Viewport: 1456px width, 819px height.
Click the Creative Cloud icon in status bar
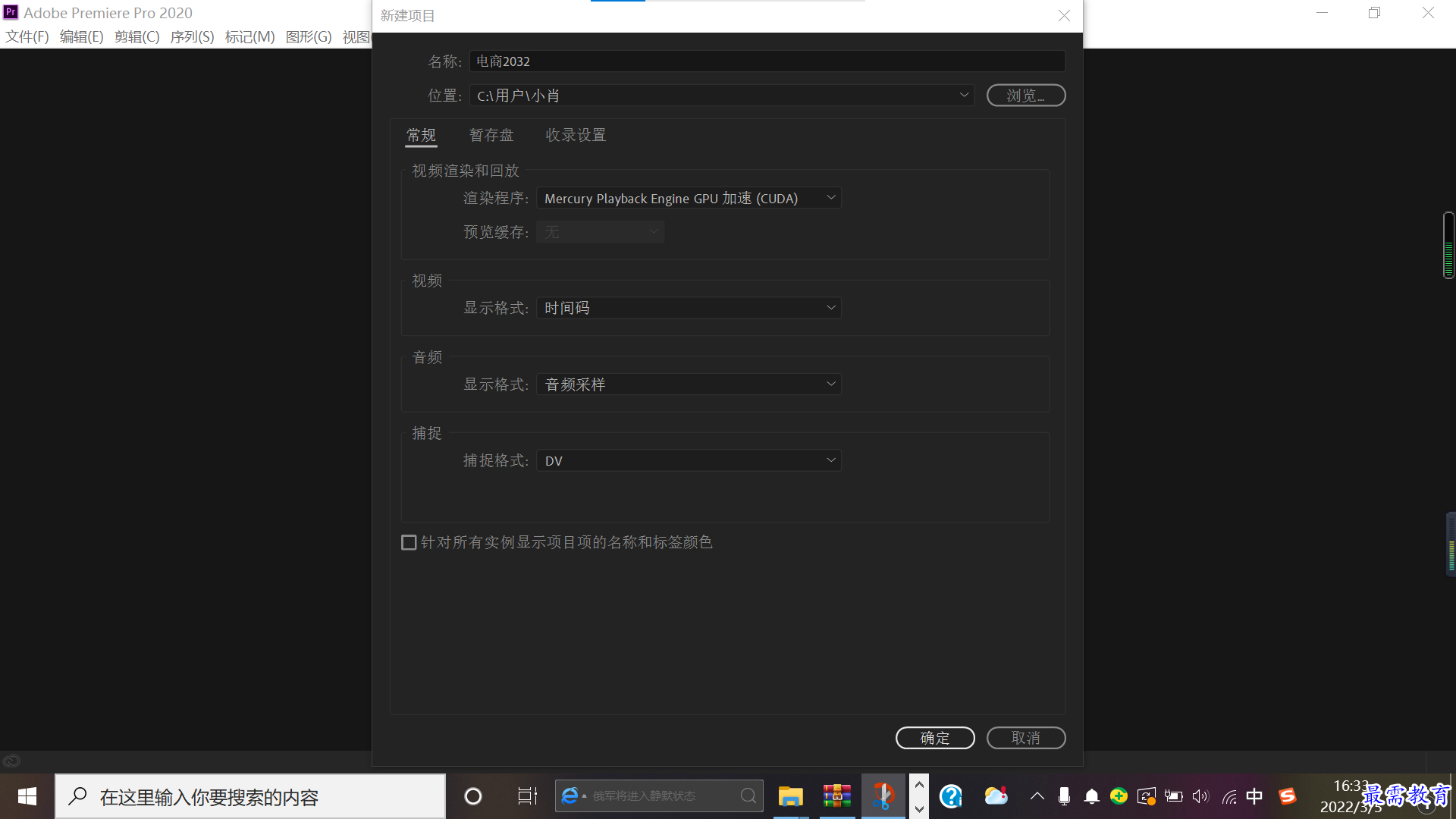(11, 761)
